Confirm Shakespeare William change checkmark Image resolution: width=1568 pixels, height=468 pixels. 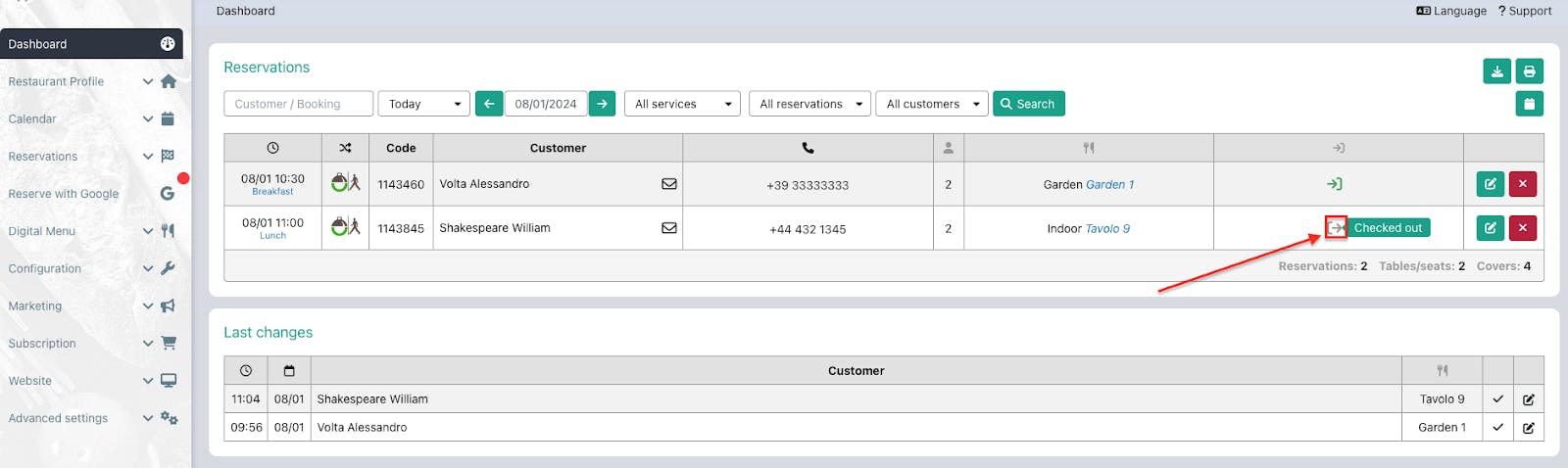point(1497,399)
